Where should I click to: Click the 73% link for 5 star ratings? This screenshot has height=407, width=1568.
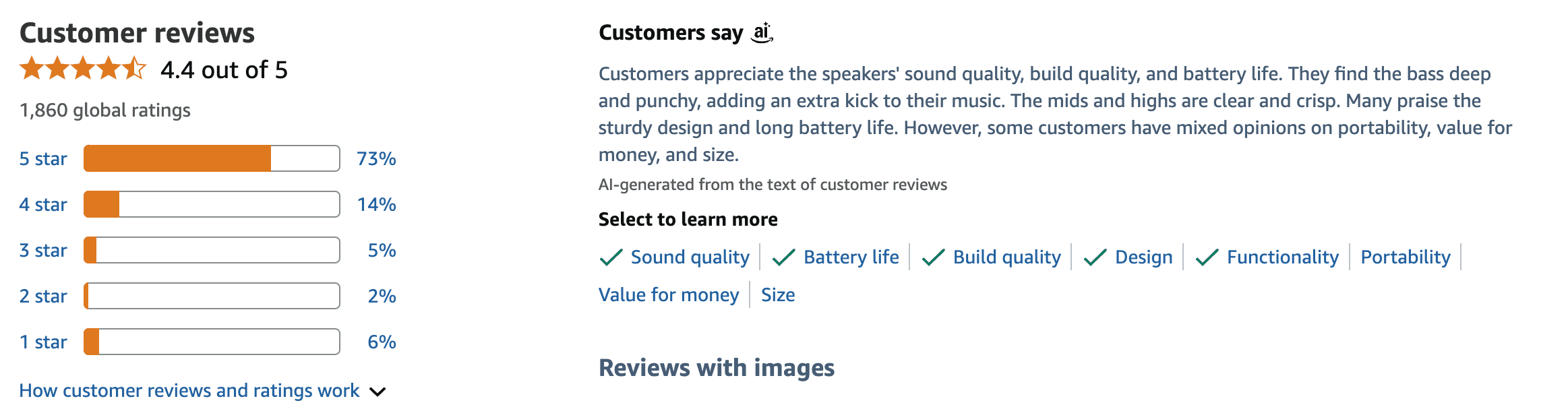pos(375,158)
